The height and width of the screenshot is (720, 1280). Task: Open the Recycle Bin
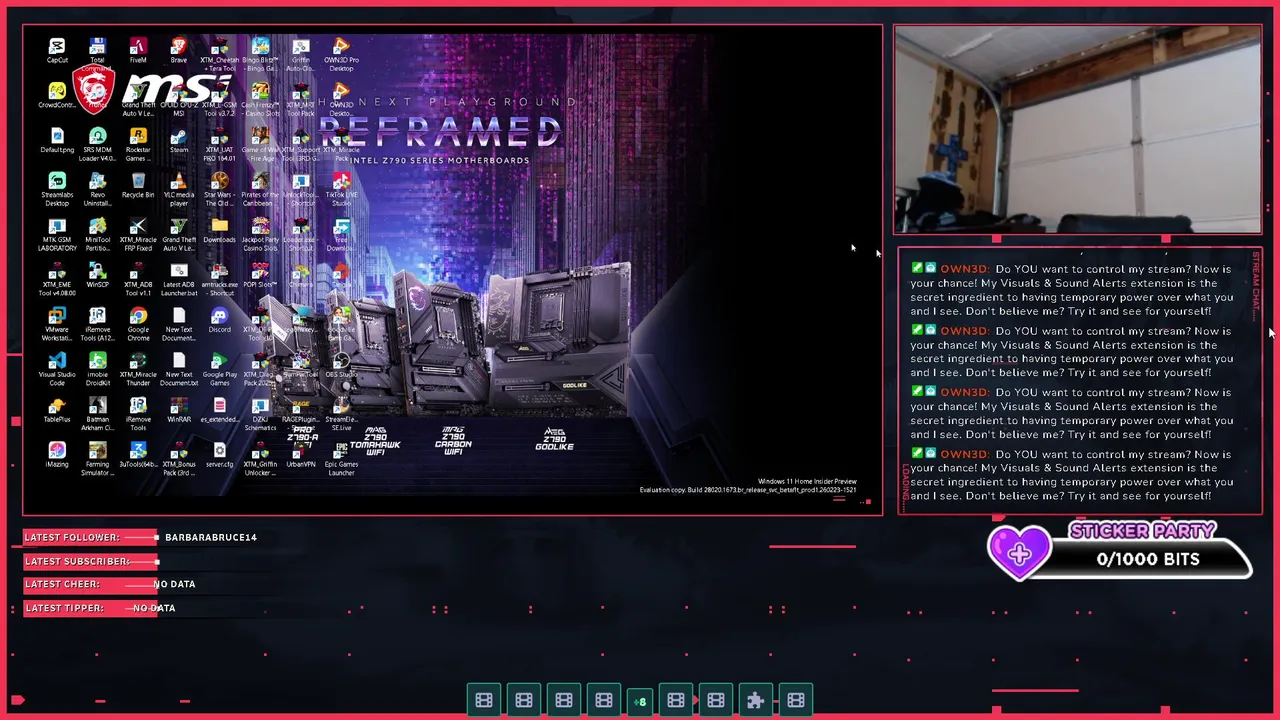[x=138, y=186]
